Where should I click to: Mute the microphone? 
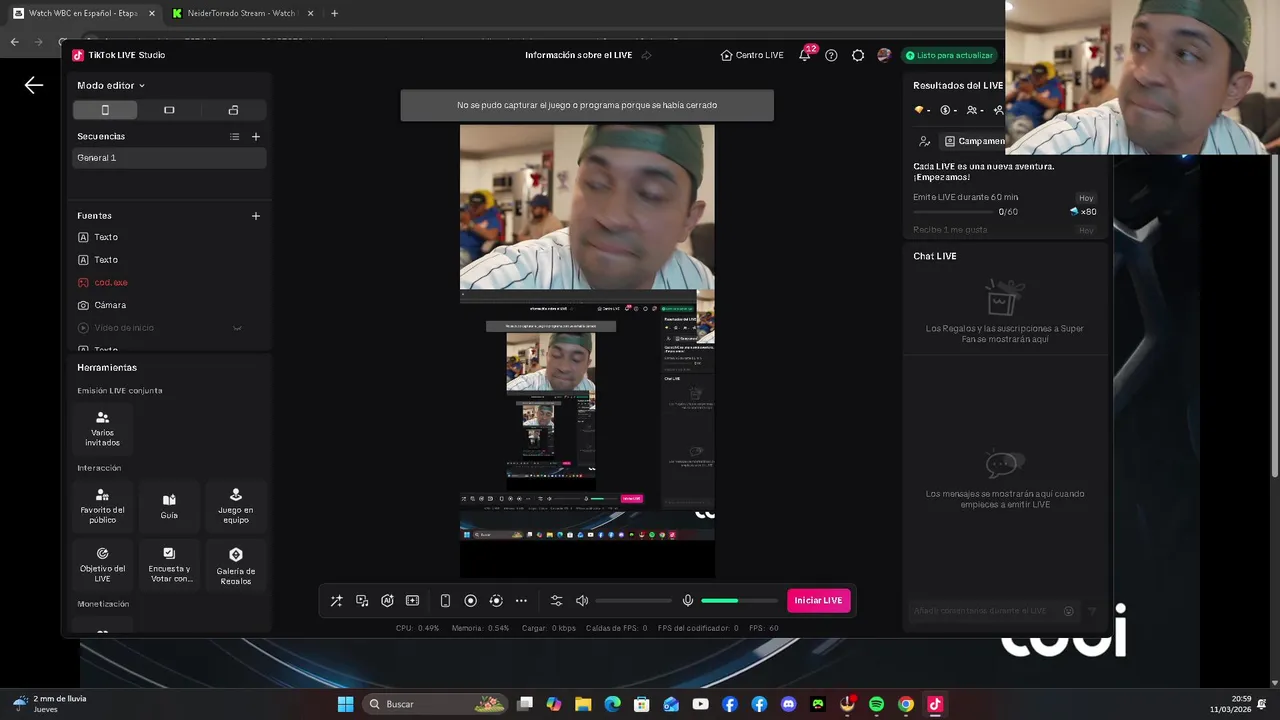coord(688,601)
